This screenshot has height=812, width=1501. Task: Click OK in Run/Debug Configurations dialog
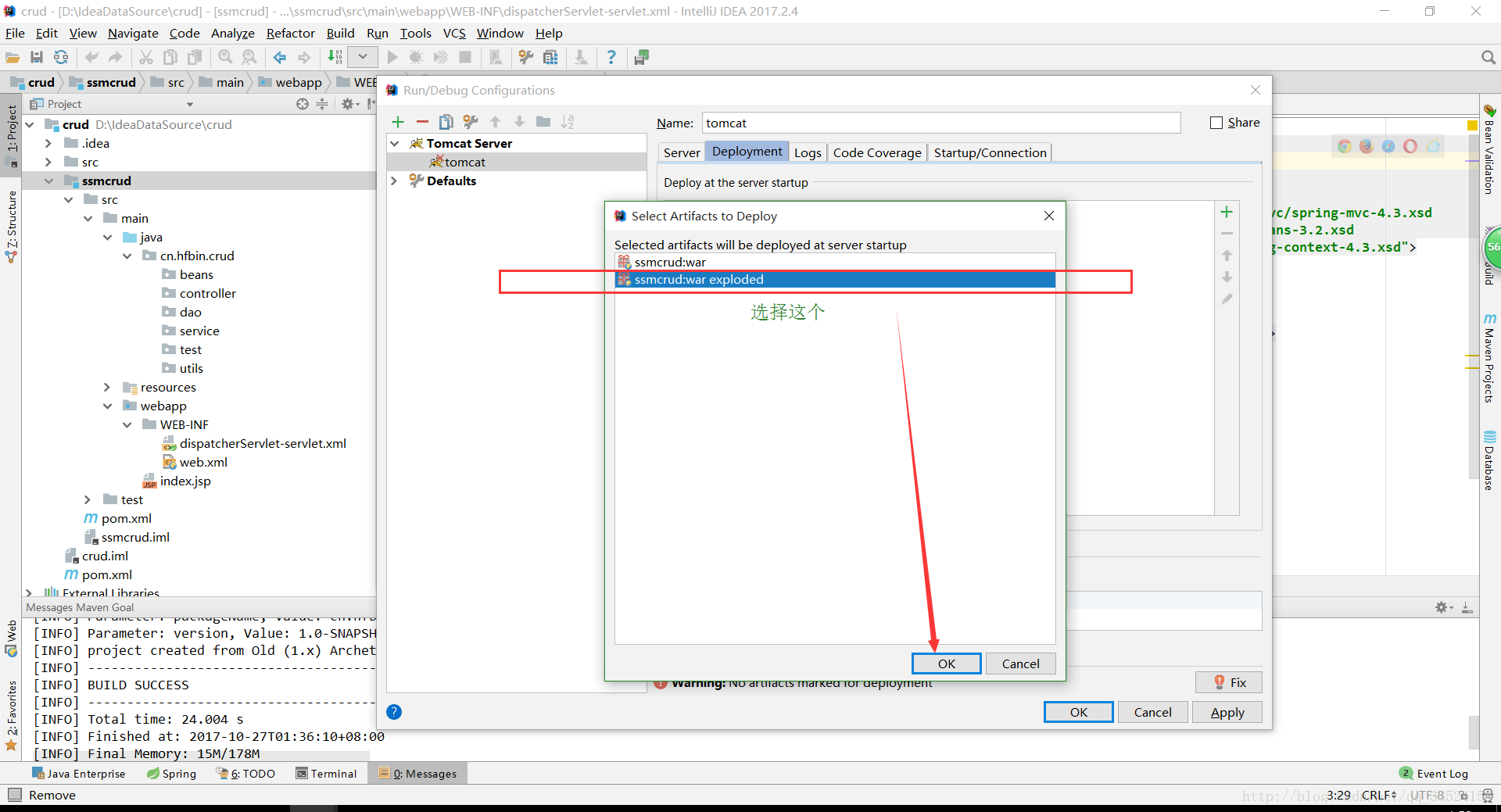pos(1079,712)
